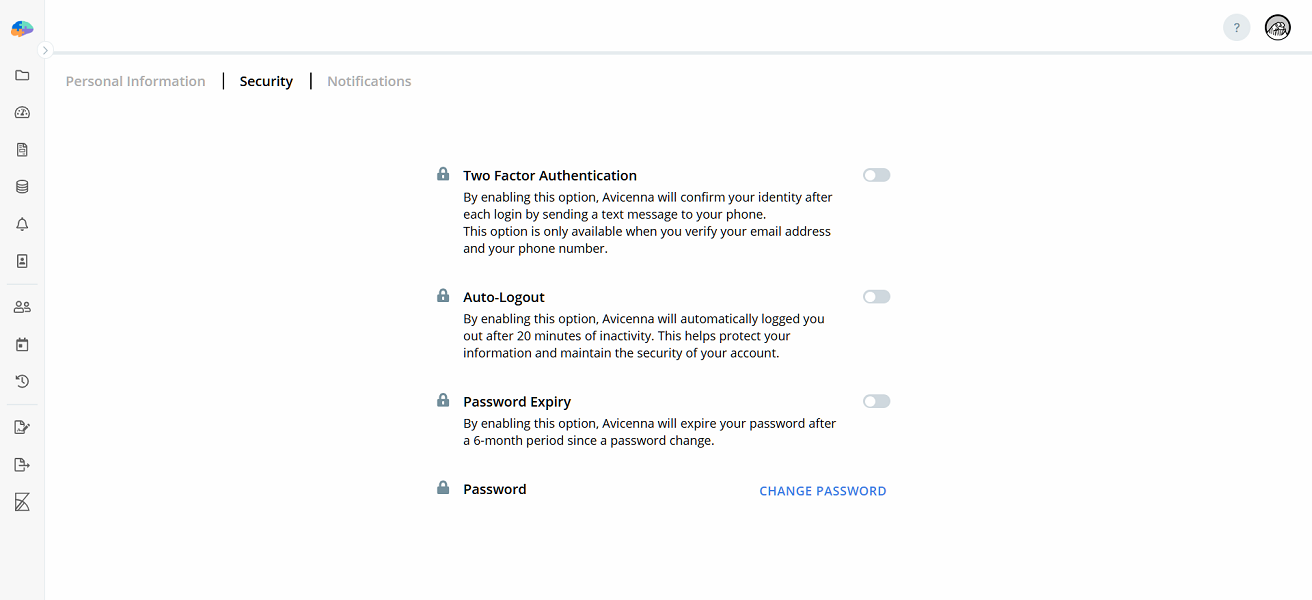Open activity history via the clock icon
Image resolution: width=1312 pixels, height=600 pixels.
(x=22, y=381)
